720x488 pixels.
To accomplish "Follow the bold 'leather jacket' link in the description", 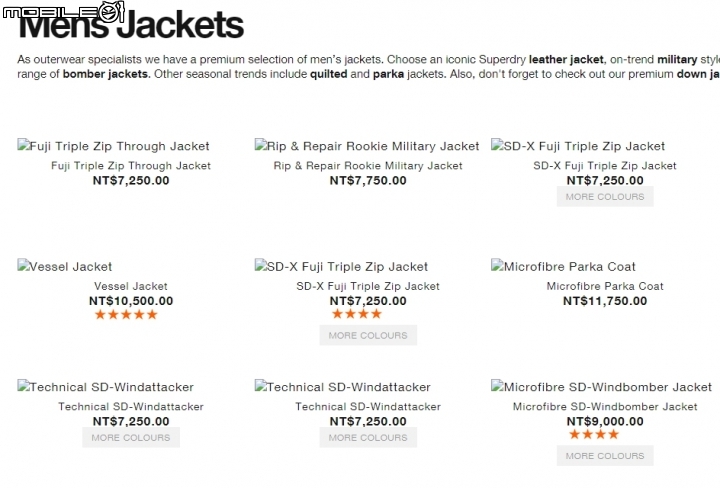I will 566,60.
